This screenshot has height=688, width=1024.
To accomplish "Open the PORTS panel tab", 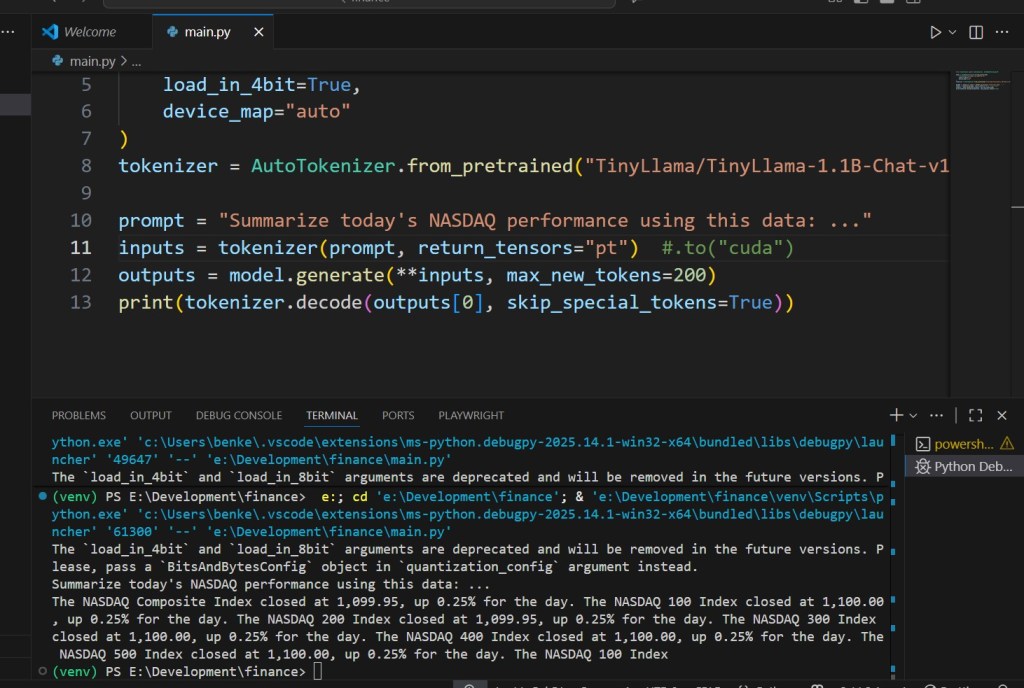I will point(398,415).
